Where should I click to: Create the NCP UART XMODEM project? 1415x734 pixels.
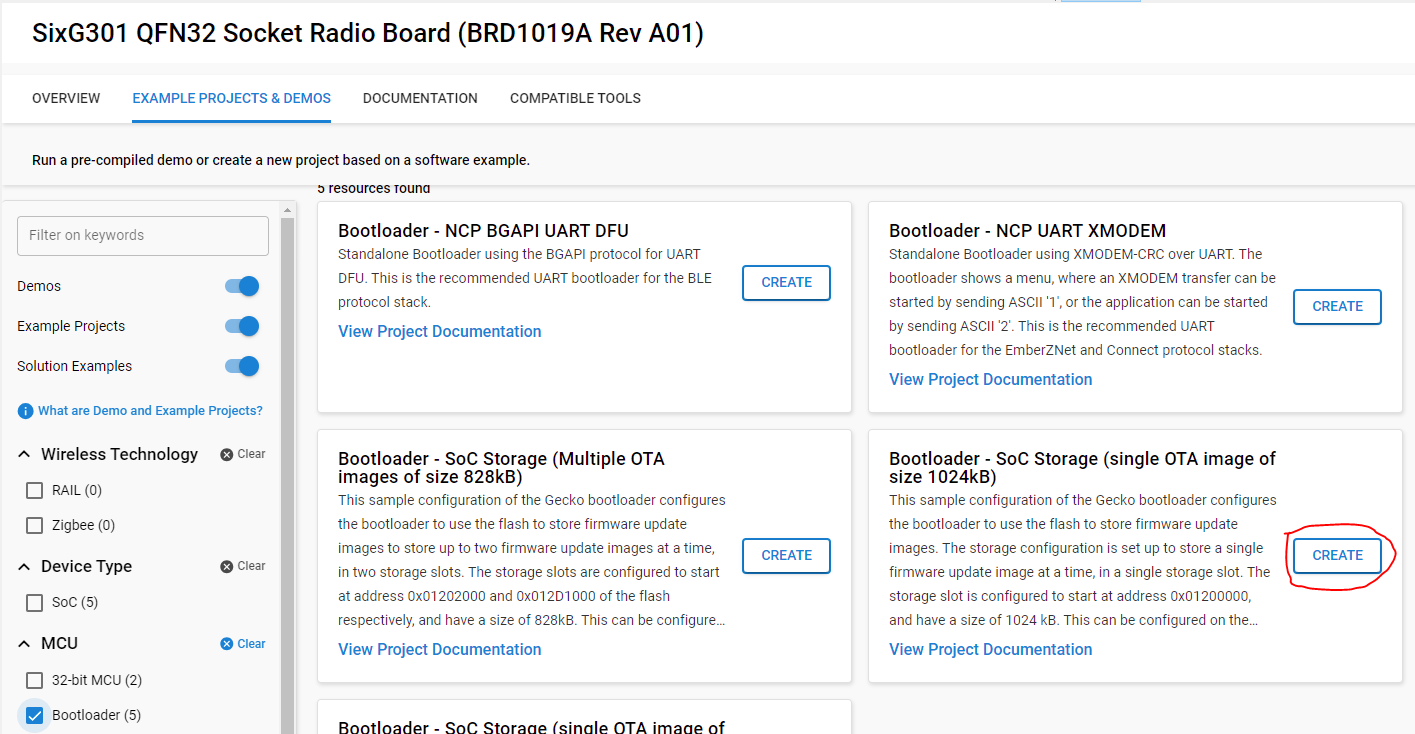[x=1337, y=307]
